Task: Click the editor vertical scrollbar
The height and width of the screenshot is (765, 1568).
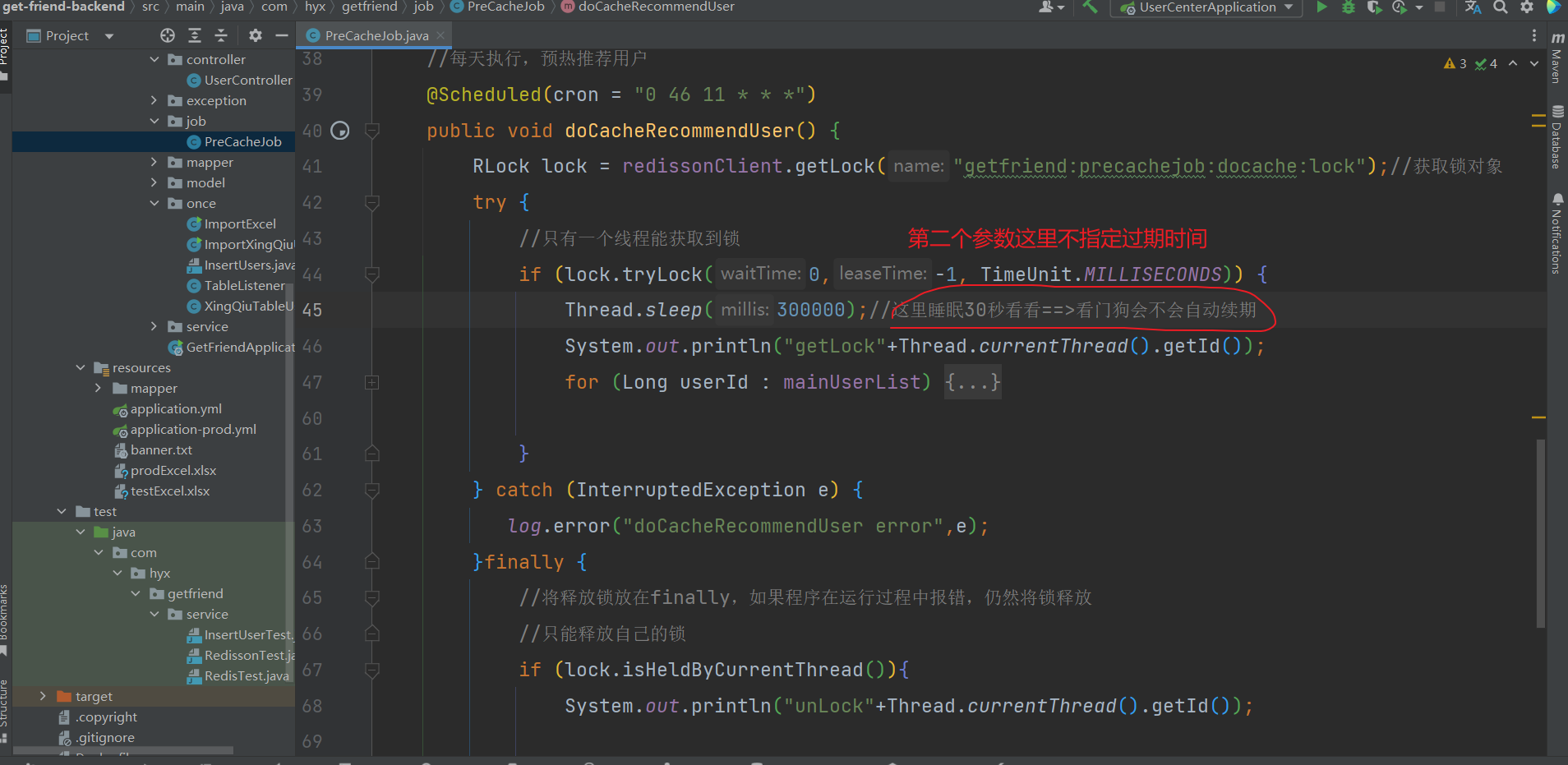Action: point(1541,534)
